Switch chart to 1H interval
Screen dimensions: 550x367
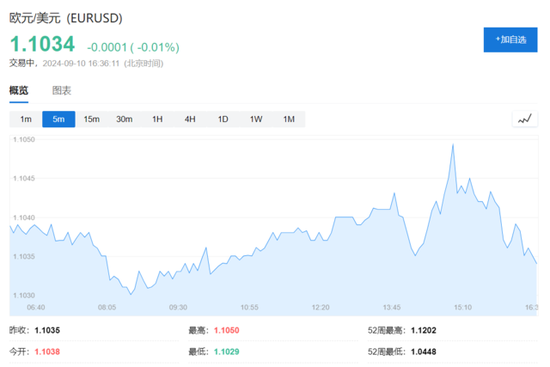[157, 119]
